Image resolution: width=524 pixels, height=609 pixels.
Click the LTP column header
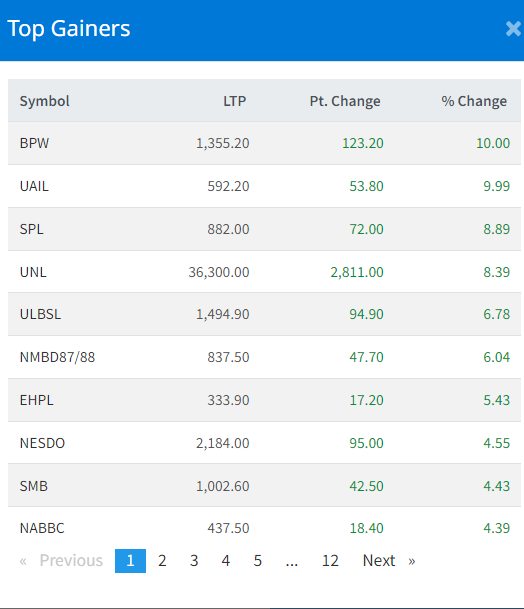click(x=235, y=101)
